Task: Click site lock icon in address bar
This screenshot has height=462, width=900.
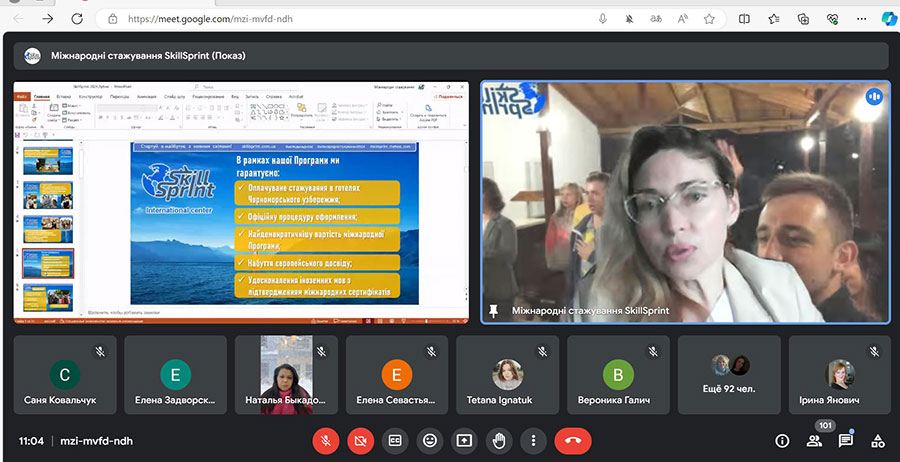Action: (x=113, y=18)
